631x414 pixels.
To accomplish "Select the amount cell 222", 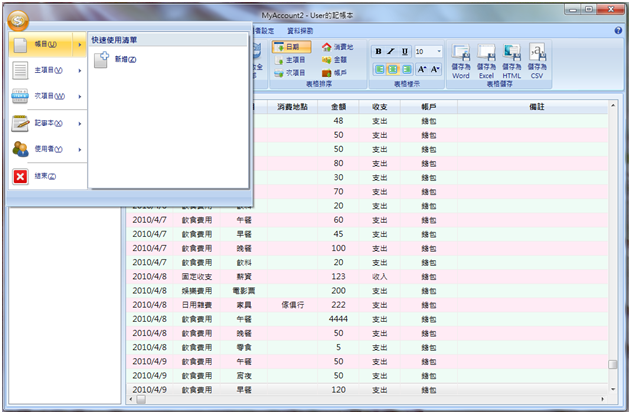I will click(x=338, y=305).
